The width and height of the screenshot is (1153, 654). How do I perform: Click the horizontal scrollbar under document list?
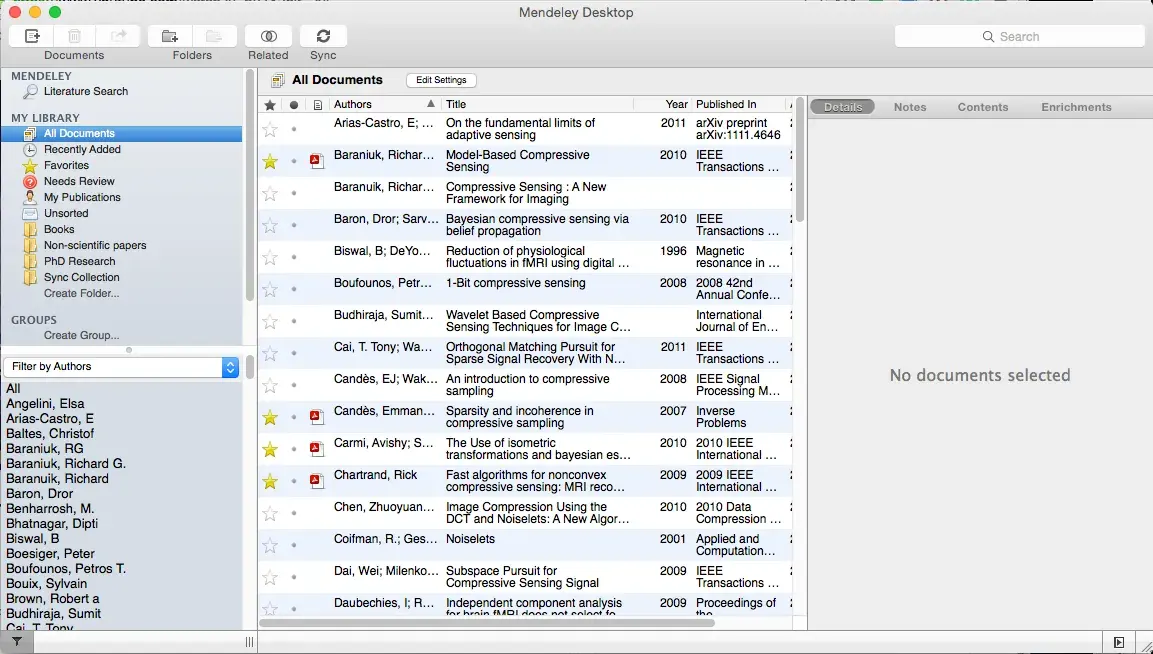point(488,622)
